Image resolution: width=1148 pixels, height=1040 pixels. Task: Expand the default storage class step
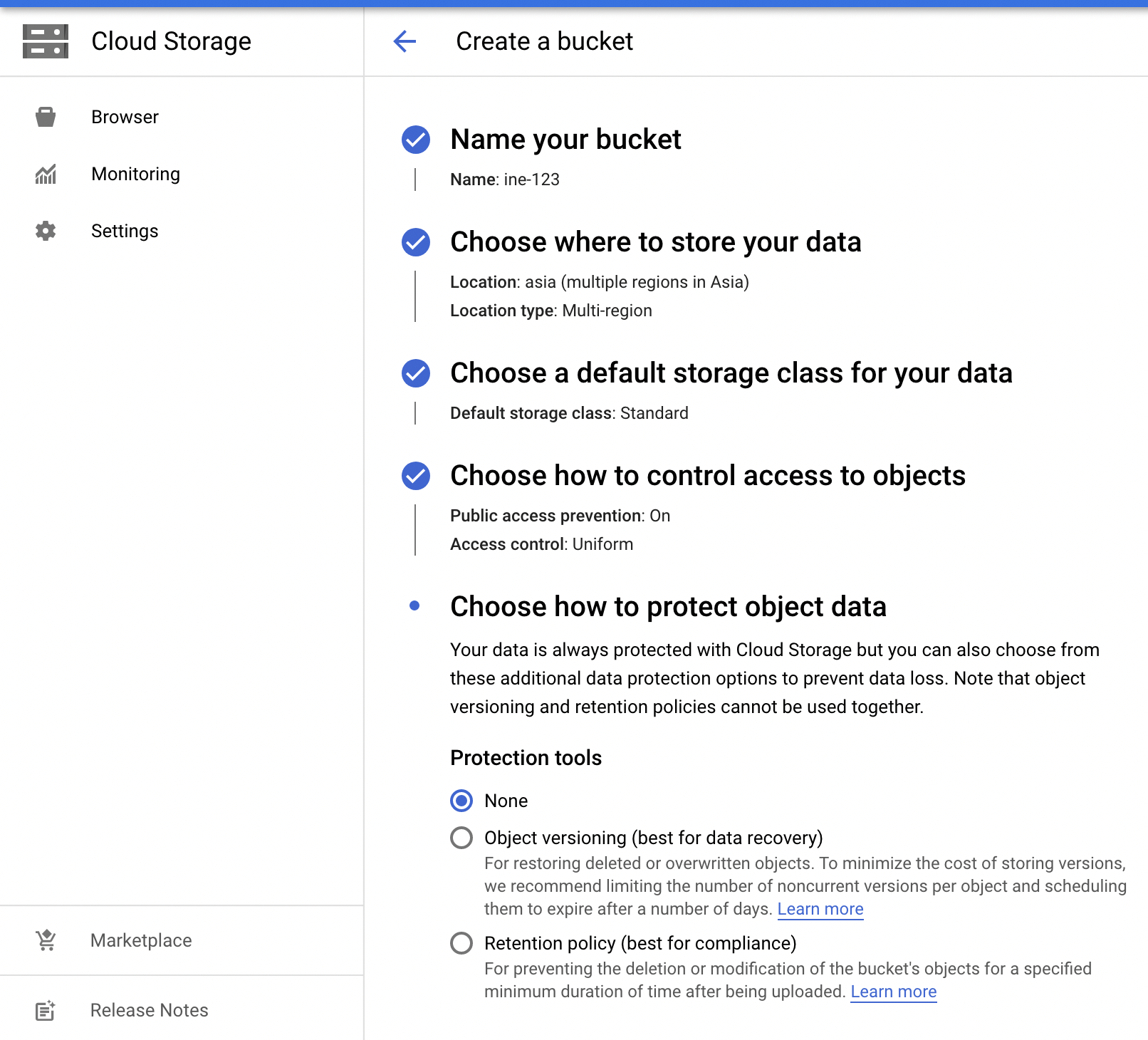731,373
